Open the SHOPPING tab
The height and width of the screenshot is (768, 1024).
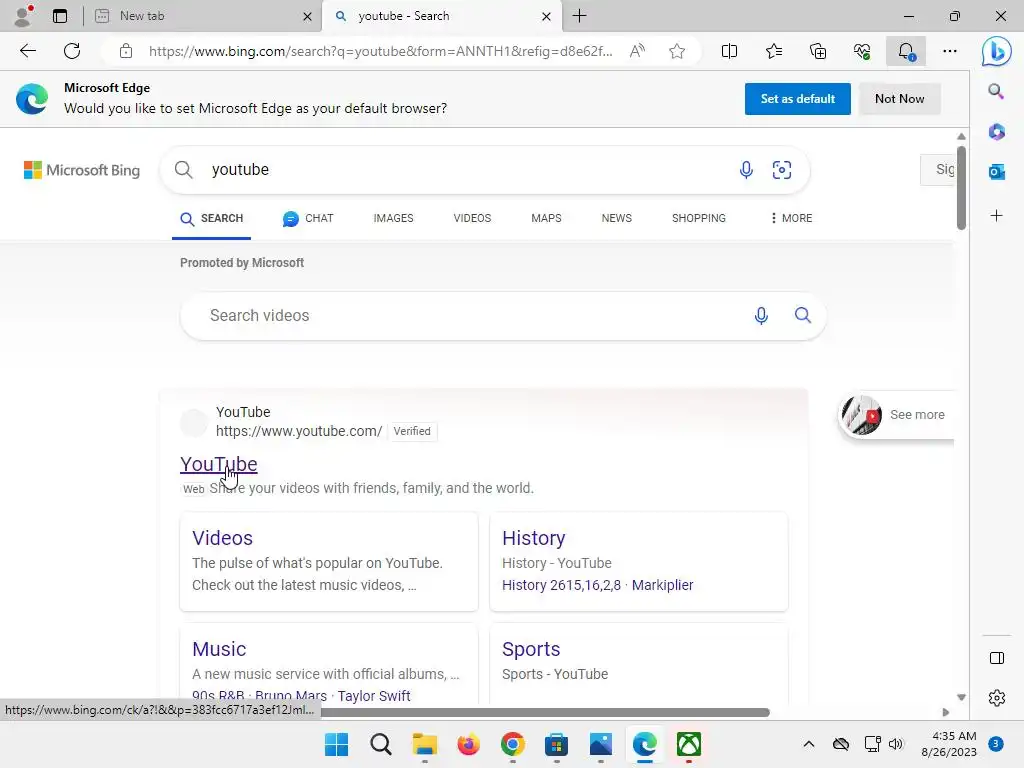pos(698,218)
